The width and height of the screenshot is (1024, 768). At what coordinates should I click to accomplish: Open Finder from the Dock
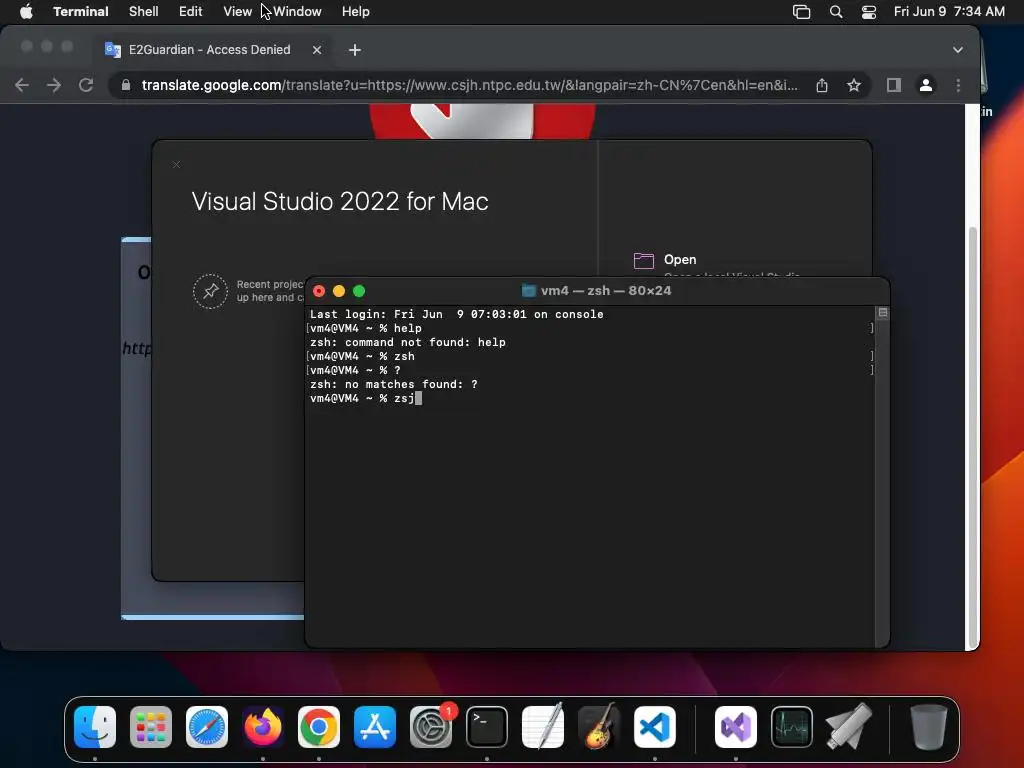(95, 727)
